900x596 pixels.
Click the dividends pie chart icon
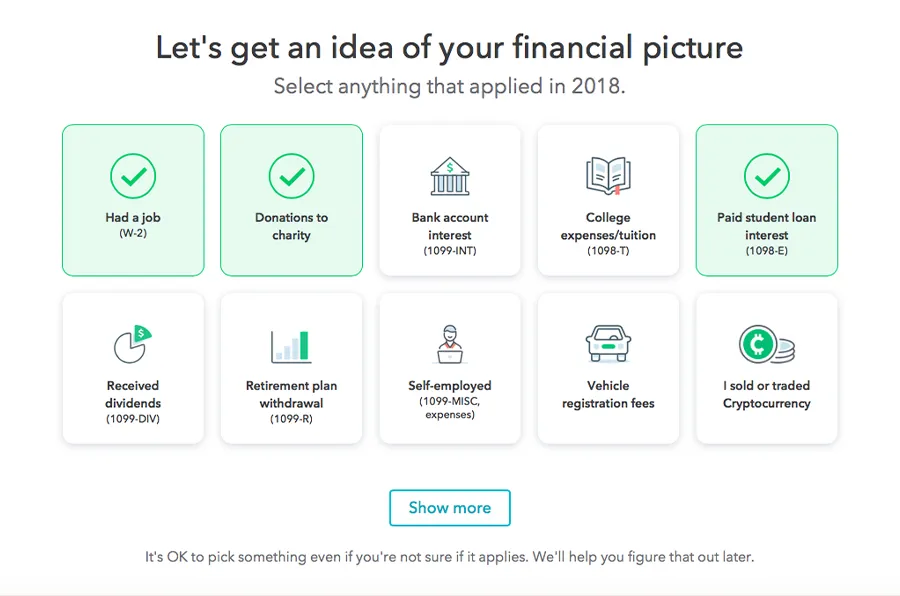click(132, 345)
